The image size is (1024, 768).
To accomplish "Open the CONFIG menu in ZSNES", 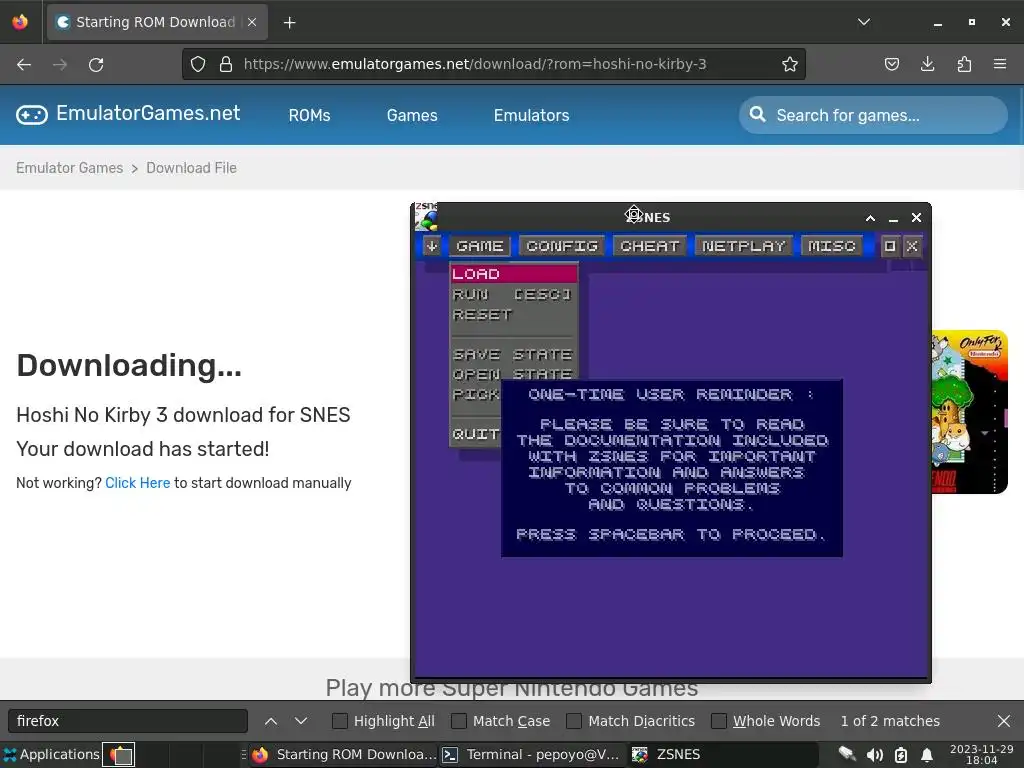I will coord(562,246).
